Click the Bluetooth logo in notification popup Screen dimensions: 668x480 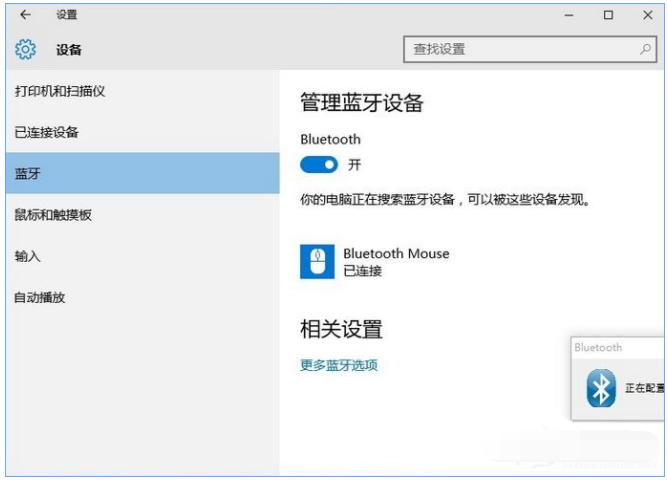(600, 389)
